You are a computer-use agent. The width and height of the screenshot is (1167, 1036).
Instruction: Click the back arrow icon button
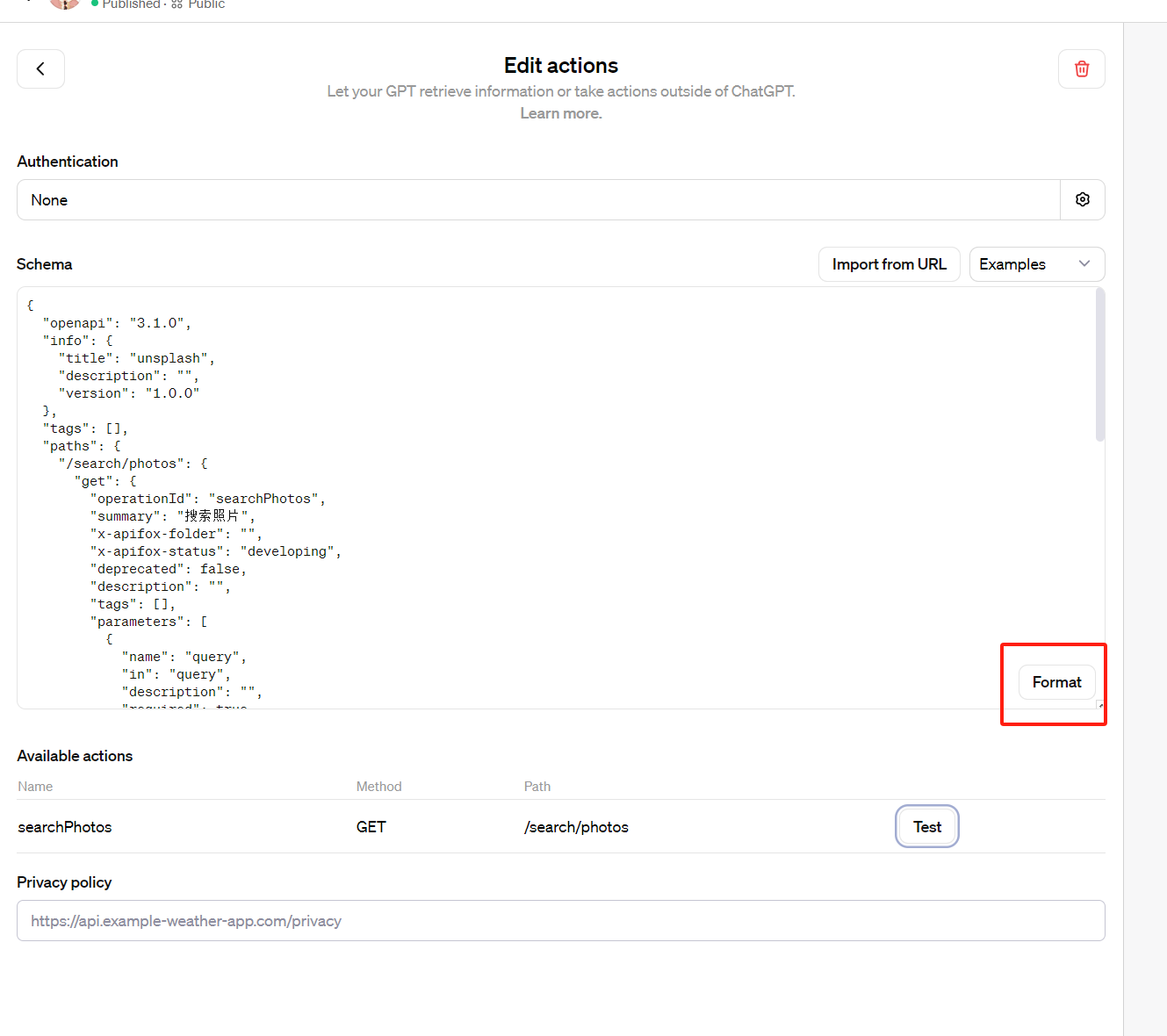(40, 68)
